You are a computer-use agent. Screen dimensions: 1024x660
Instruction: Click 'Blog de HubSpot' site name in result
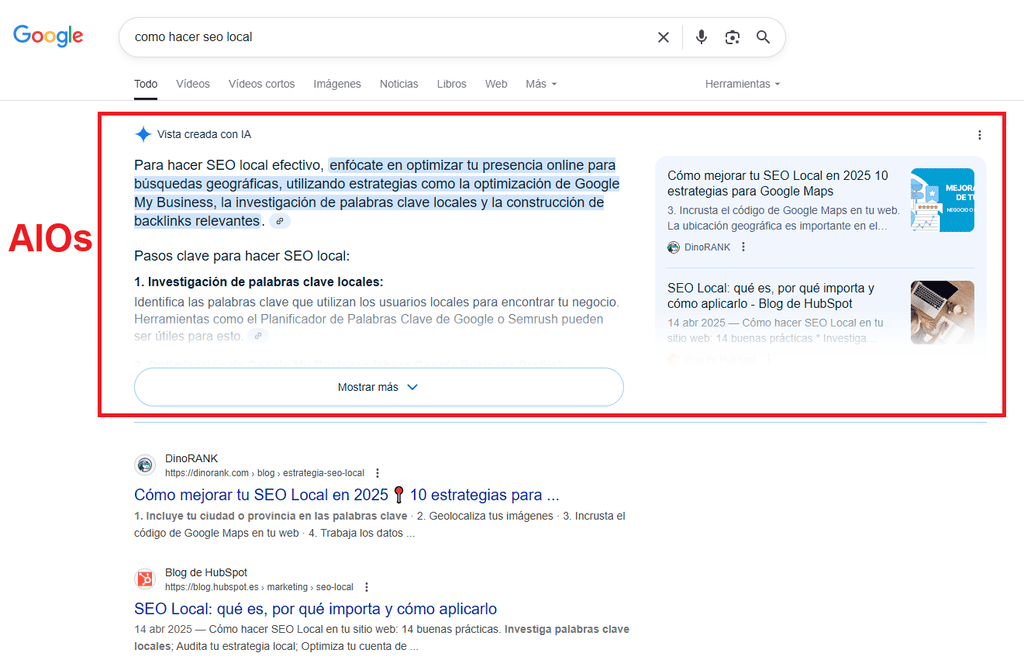[206, 573]
